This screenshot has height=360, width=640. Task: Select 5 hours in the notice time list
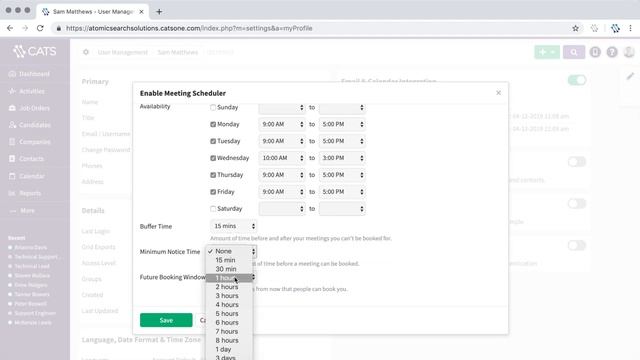tap(229, 313)
